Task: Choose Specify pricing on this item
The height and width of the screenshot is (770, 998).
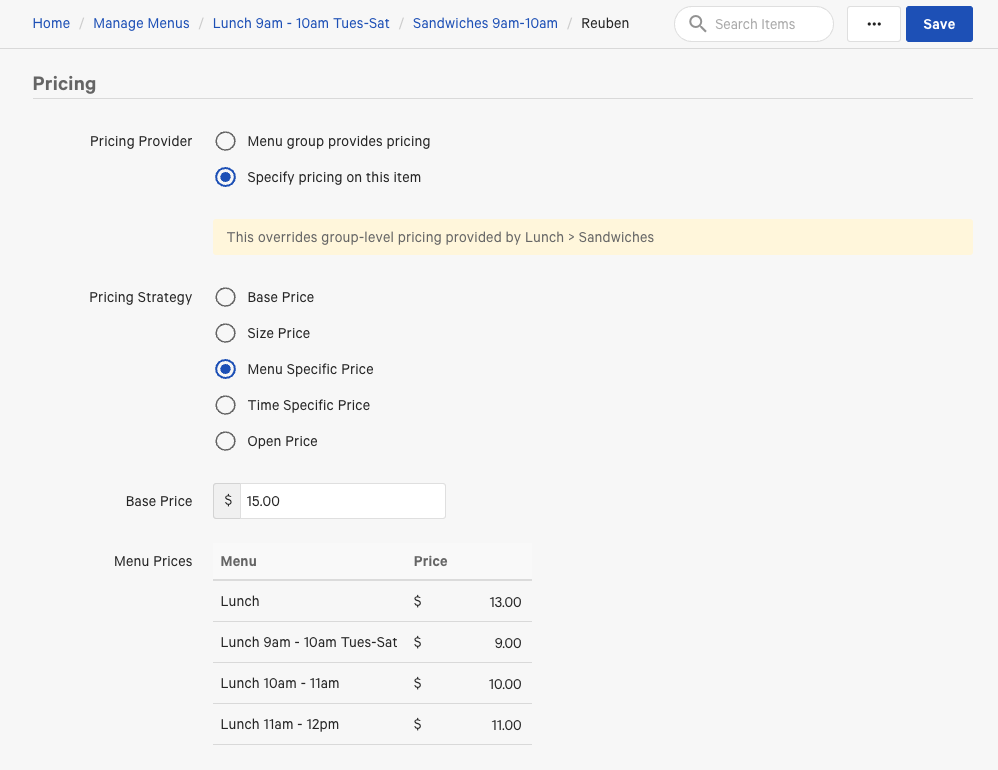Action: tap(226, 177)
